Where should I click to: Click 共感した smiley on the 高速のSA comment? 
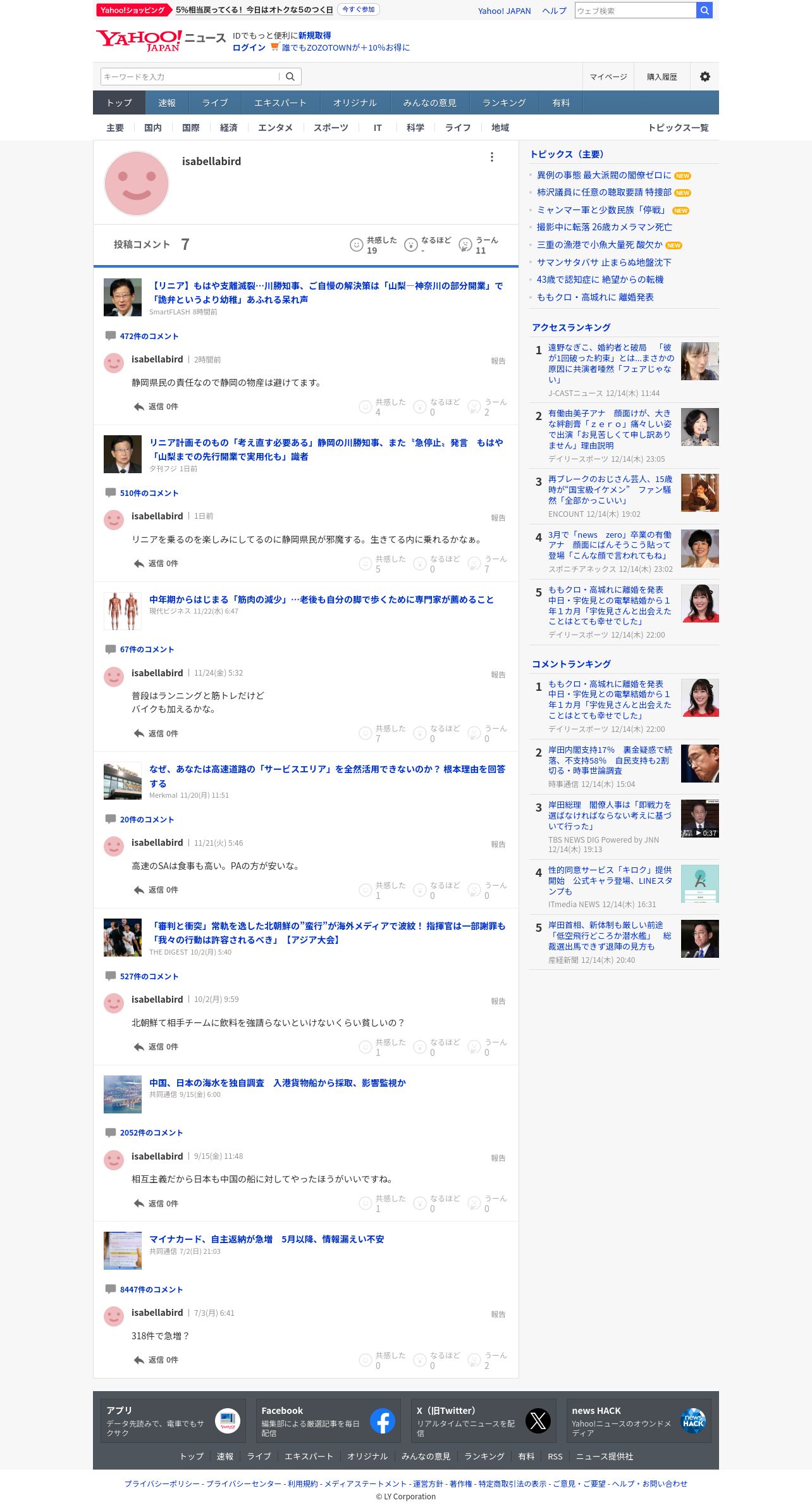click(x=365, y=890)
